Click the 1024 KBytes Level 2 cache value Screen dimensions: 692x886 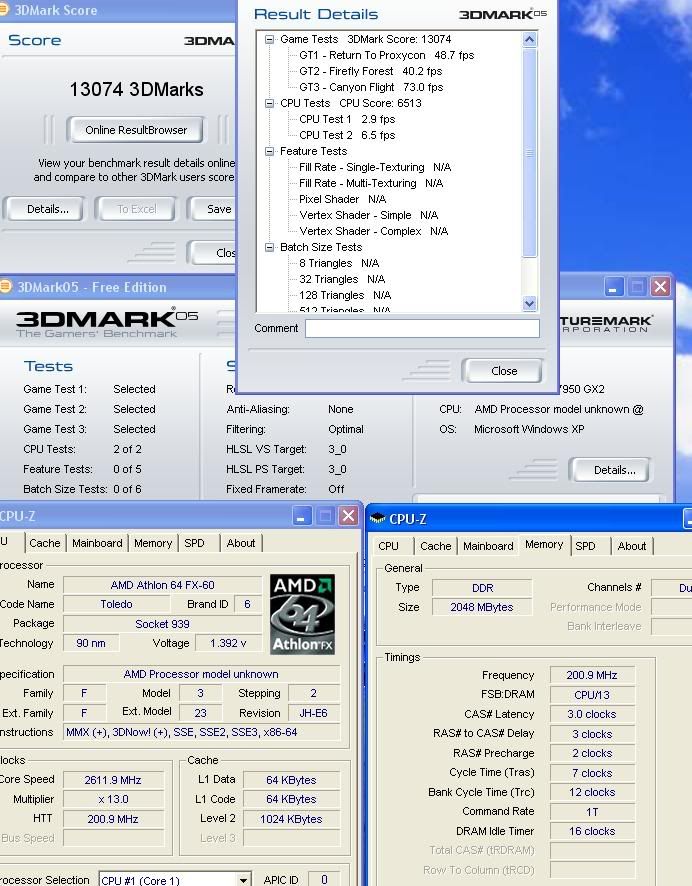(x=291, y=819)
